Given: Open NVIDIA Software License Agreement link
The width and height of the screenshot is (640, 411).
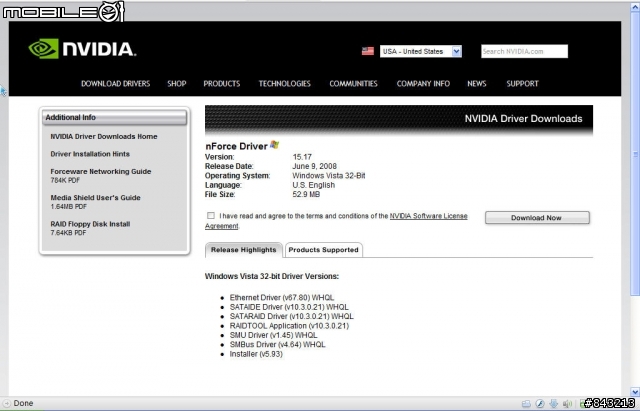Looking at the screenshot, I should (429, 216).
